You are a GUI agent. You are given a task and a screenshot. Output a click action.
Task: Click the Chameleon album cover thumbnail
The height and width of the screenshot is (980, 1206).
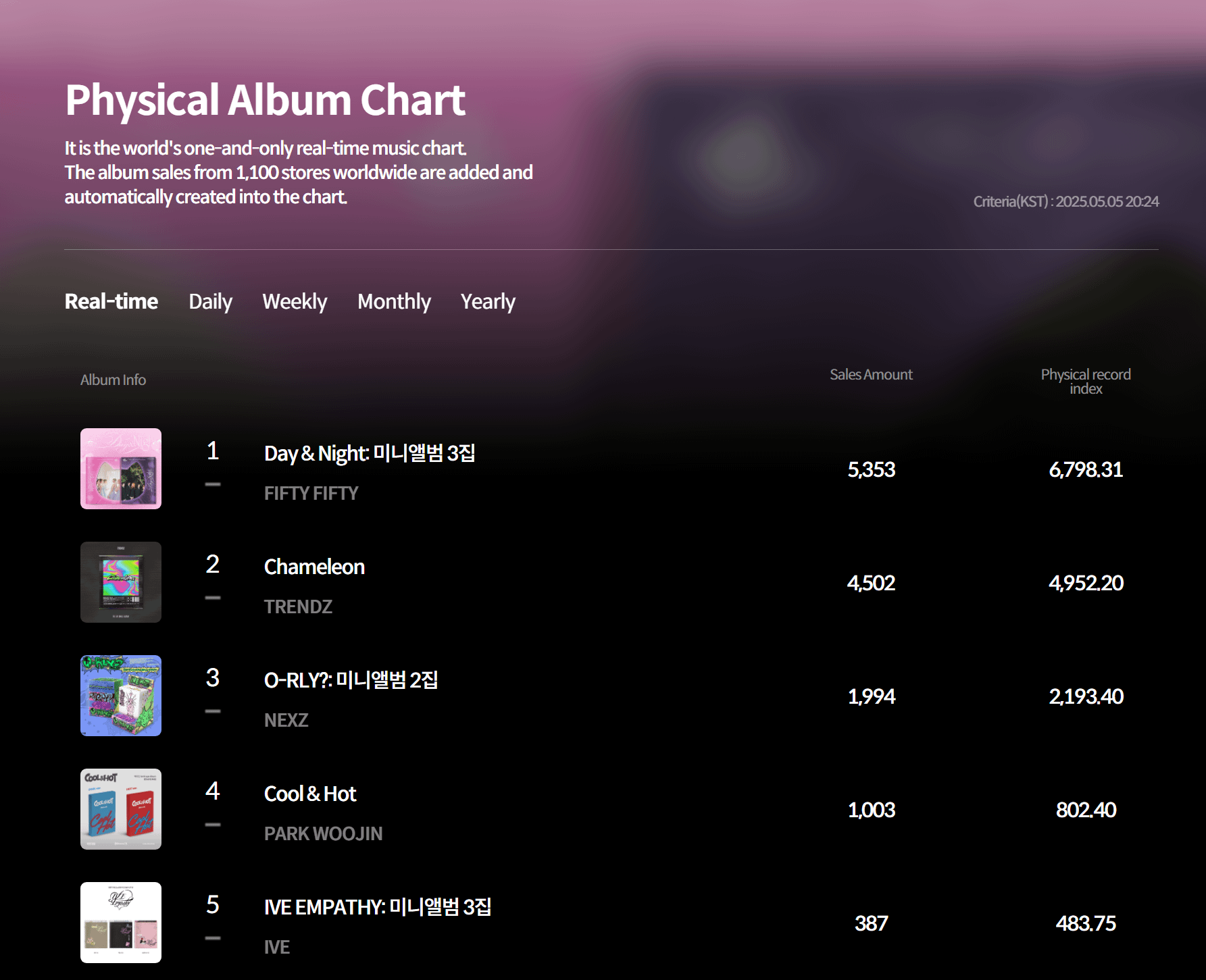[x=120, y=582]
